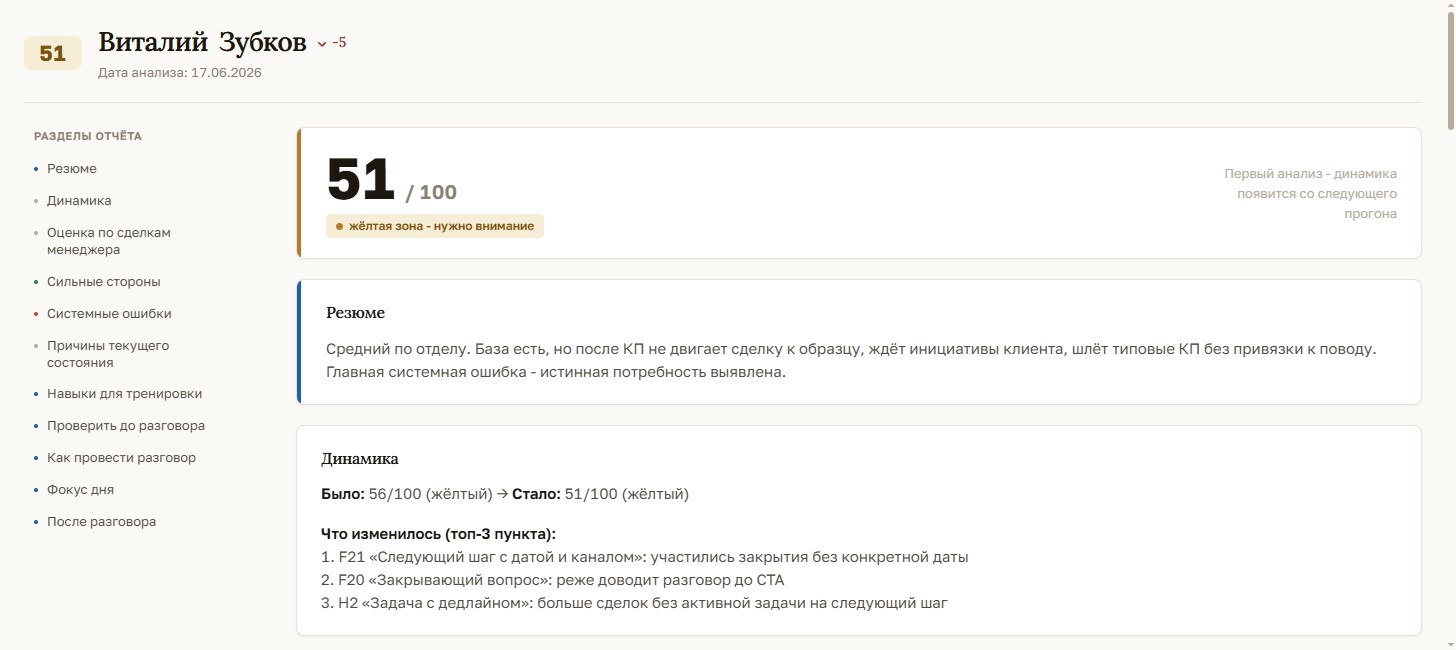Click the Было: 56/100 line
The width and height of the screenshot is (1456, 650).
505,494
